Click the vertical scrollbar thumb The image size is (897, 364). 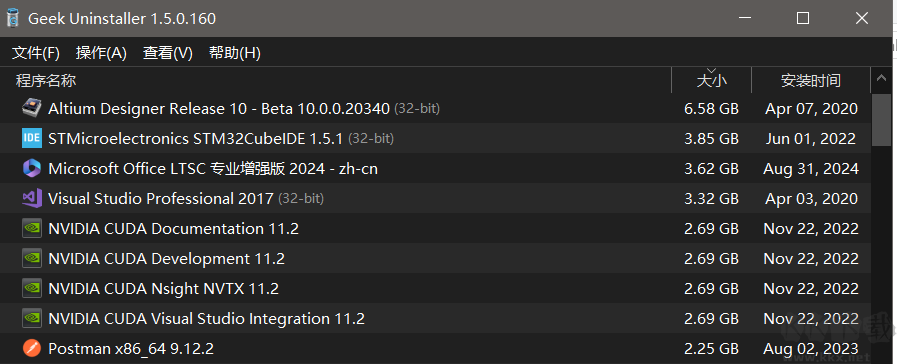pos(881,120)
